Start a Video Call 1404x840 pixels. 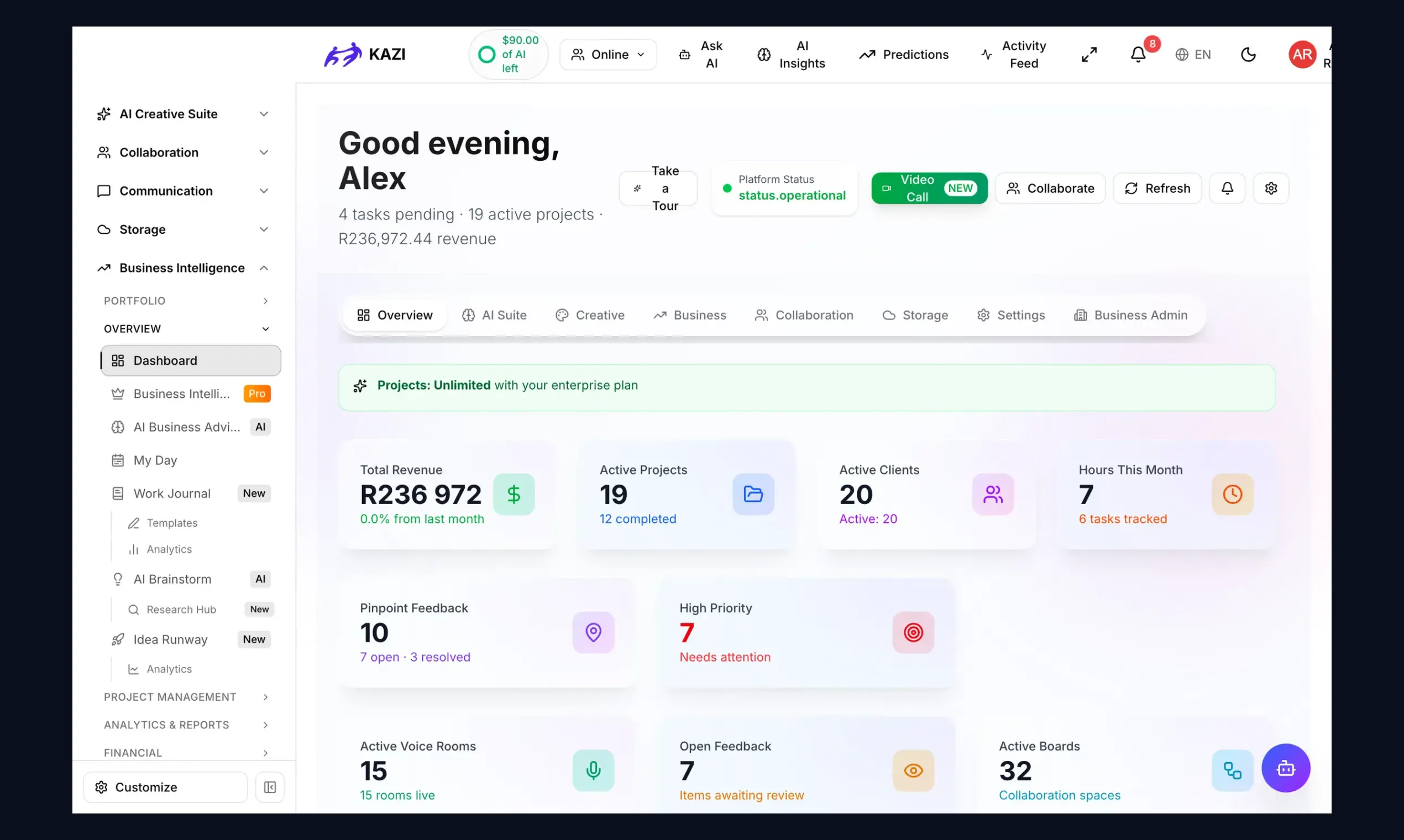[929, 188]
